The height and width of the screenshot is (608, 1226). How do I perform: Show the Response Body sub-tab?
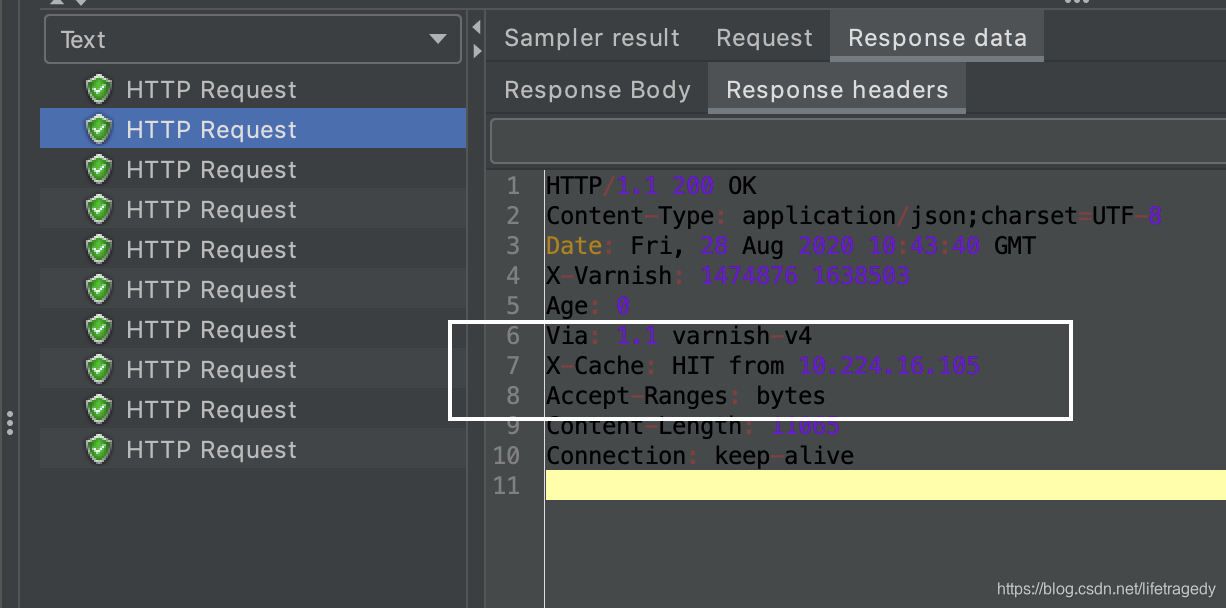597,90
